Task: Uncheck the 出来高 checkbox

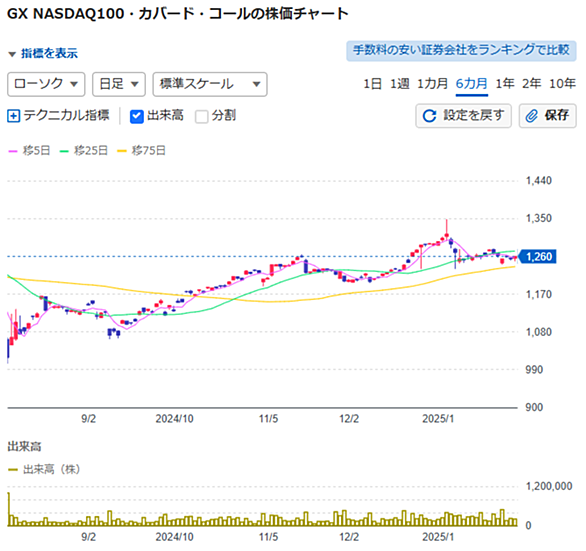Action: pyautogui.click(x=137, y=116)
